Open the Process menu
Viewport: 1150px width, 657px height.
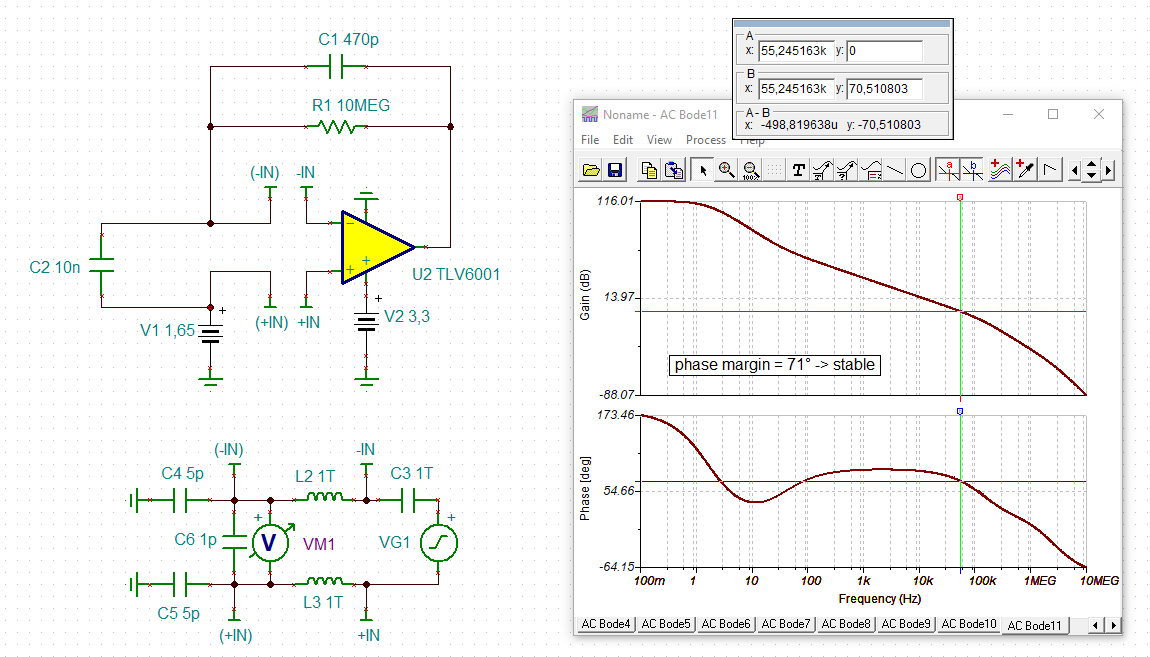[x=706, y=139]
